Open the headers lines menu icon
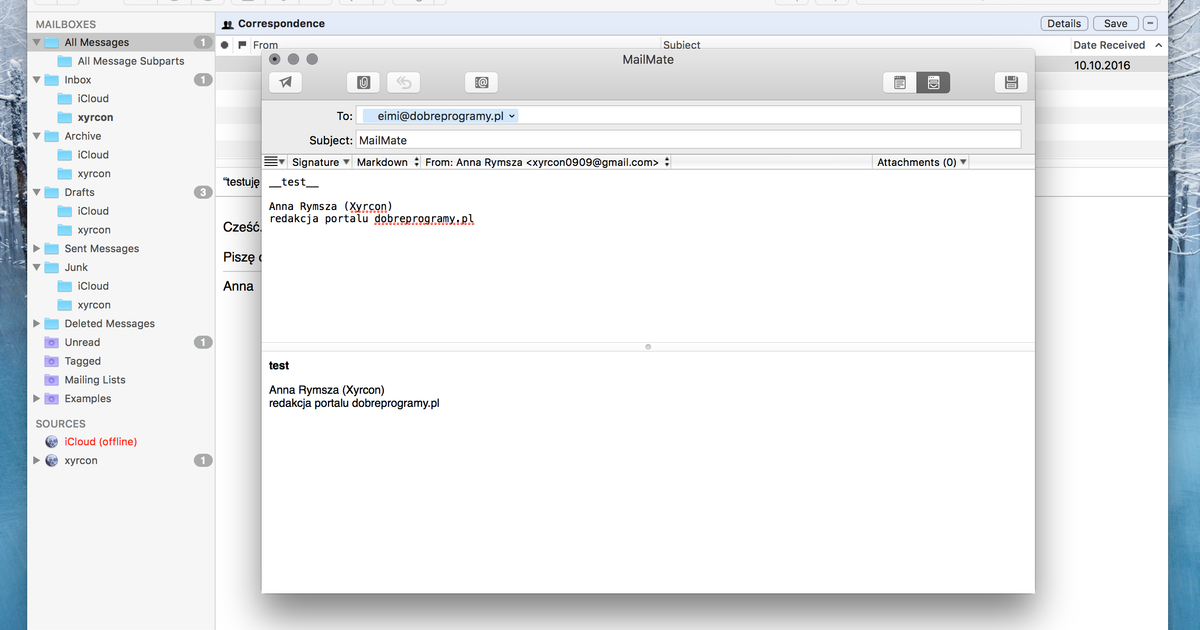 (274, 162)
